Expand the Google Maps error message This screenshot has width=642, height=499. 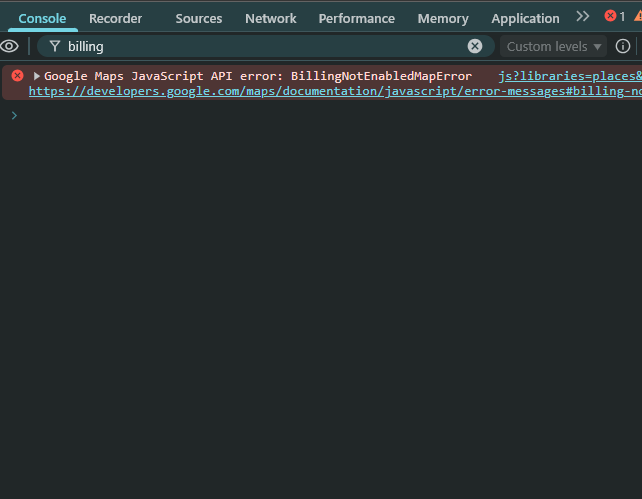click(x=38, y=76)
